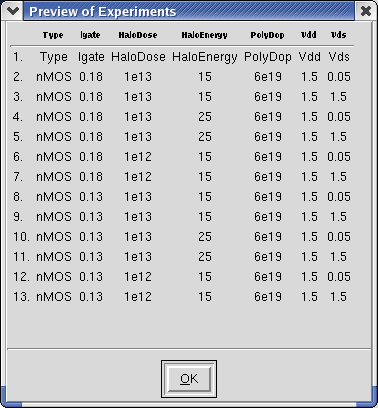This screenshot has height=408, width=378.
Task: Select PolyDop 6e19 in row 5
Action: click(x=268, y=137)
